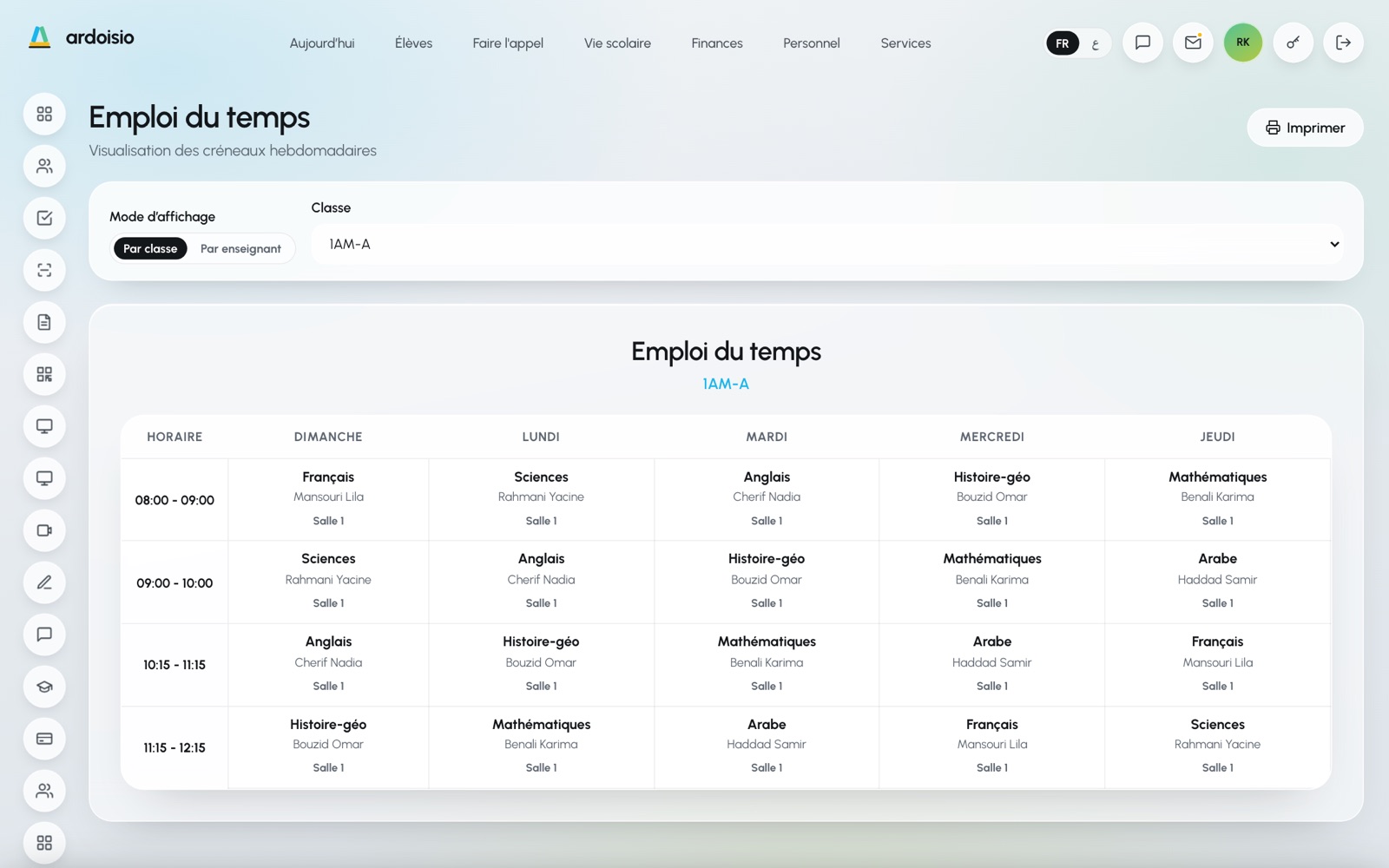1389x868 pixels.
Task: Go to Aujourd'hui in top navigation
Action: [322, 43]
